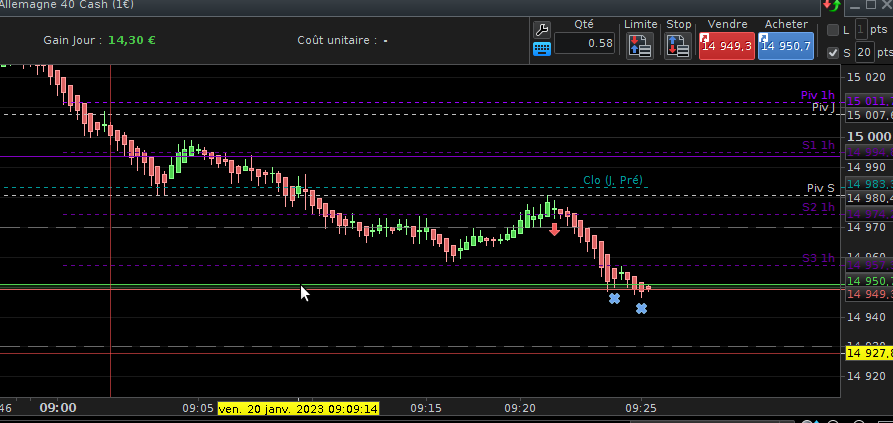Sell at Vendre 14 949,3
The image size is (893, 423).
pos(728,46)
